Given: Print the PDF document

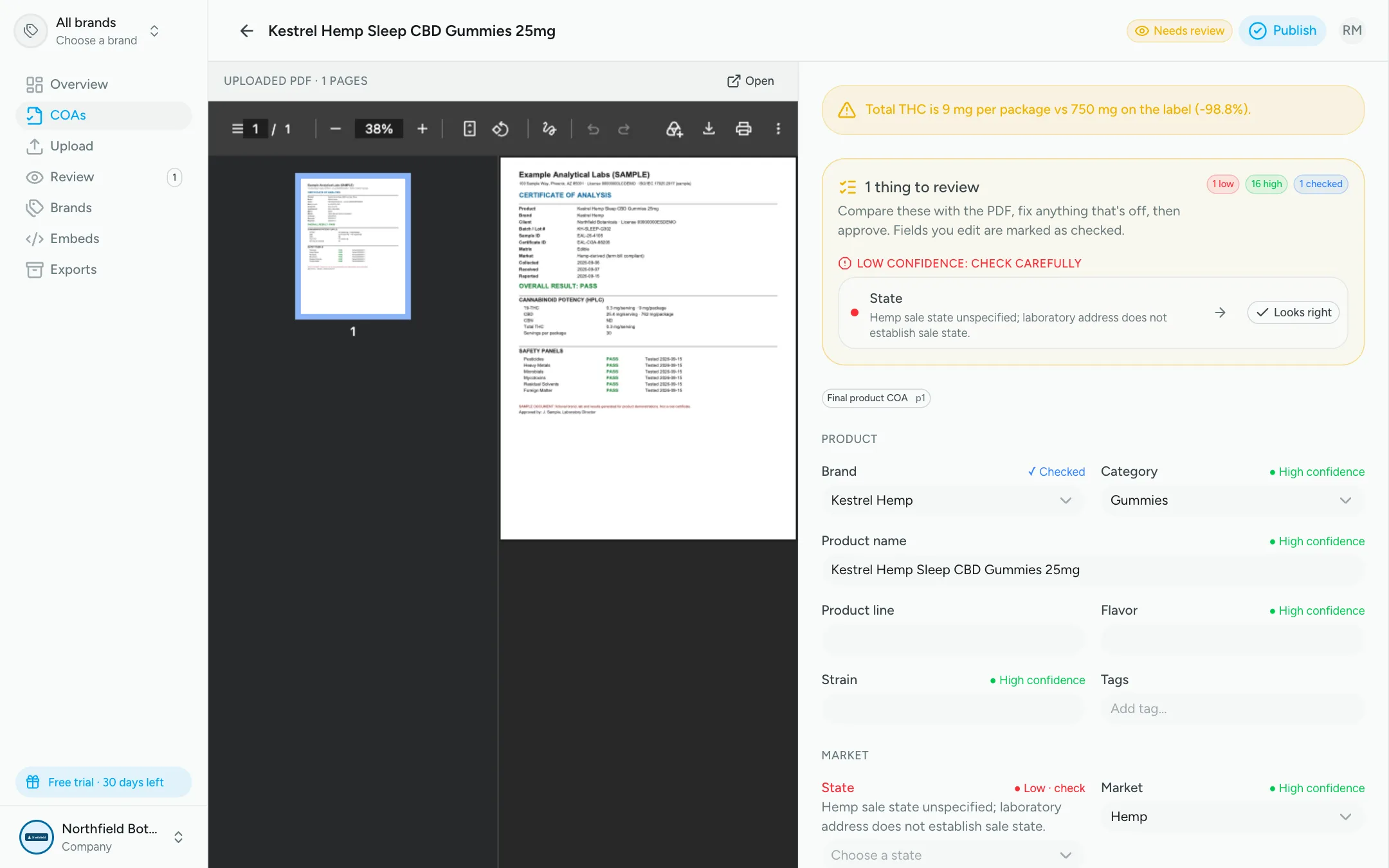Looking at the screenshot, I should coord(743,129).
